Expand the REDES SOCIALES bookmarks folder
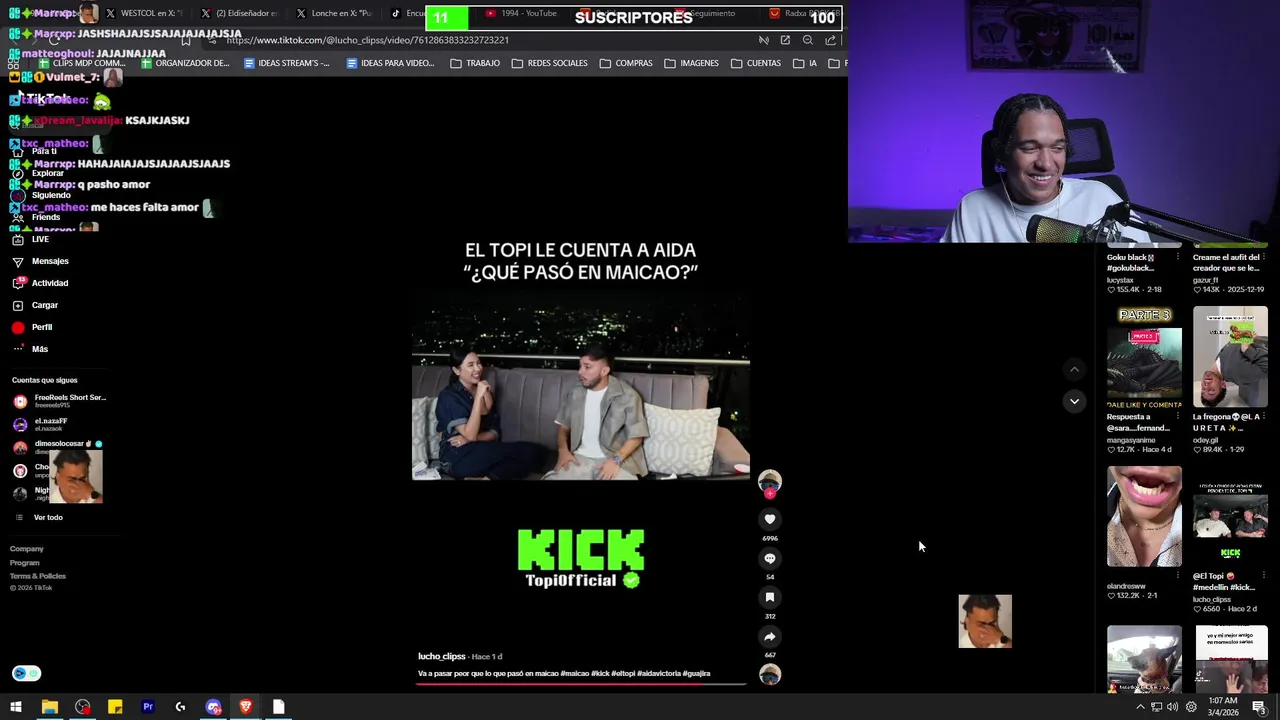This screenshot has width=1280, height=720. point(549,63)
